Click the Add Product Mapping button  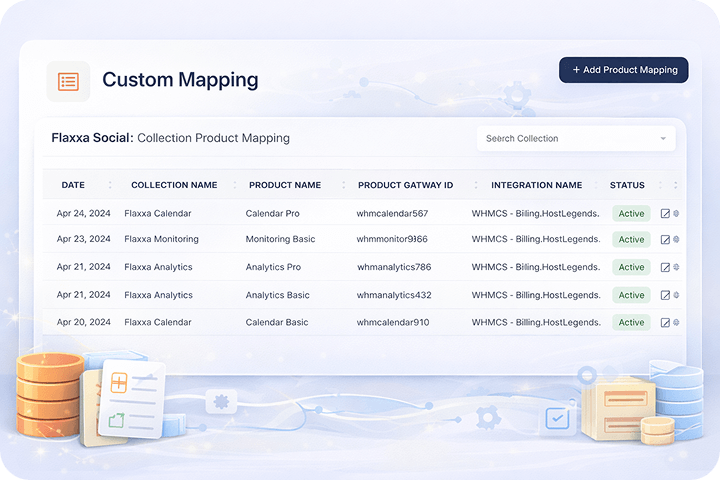(x=624, y=70)
